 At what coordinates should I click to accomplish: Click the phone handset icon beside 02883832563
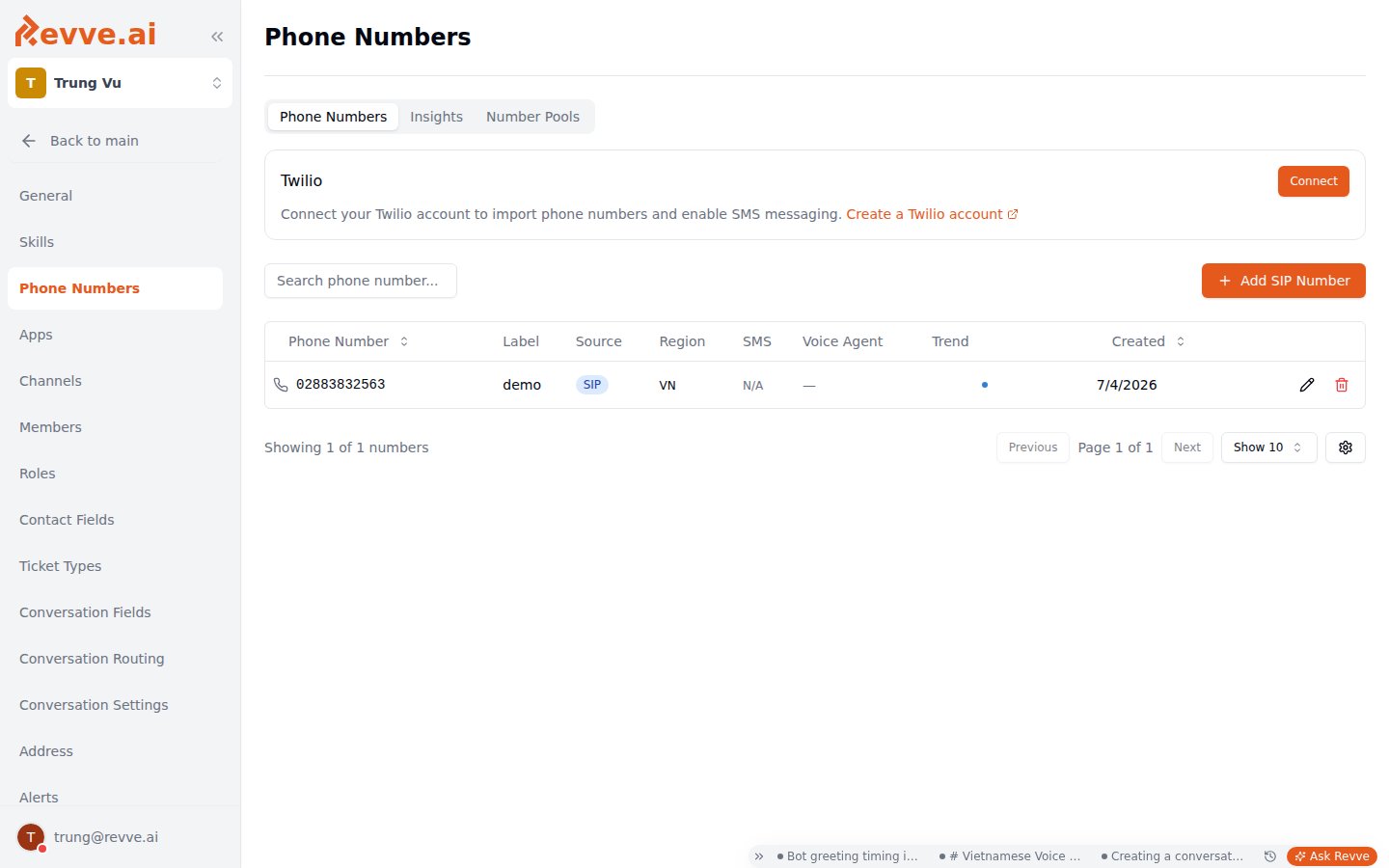(x=281, y=385)
